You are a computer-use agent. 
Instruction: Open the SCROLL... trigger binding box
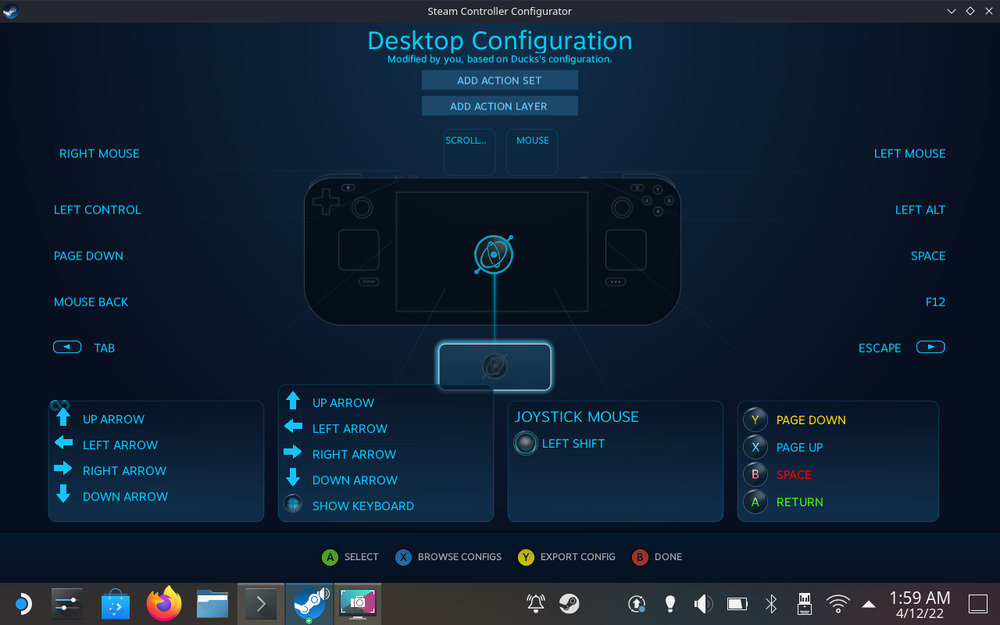click(x=469, y=152)
